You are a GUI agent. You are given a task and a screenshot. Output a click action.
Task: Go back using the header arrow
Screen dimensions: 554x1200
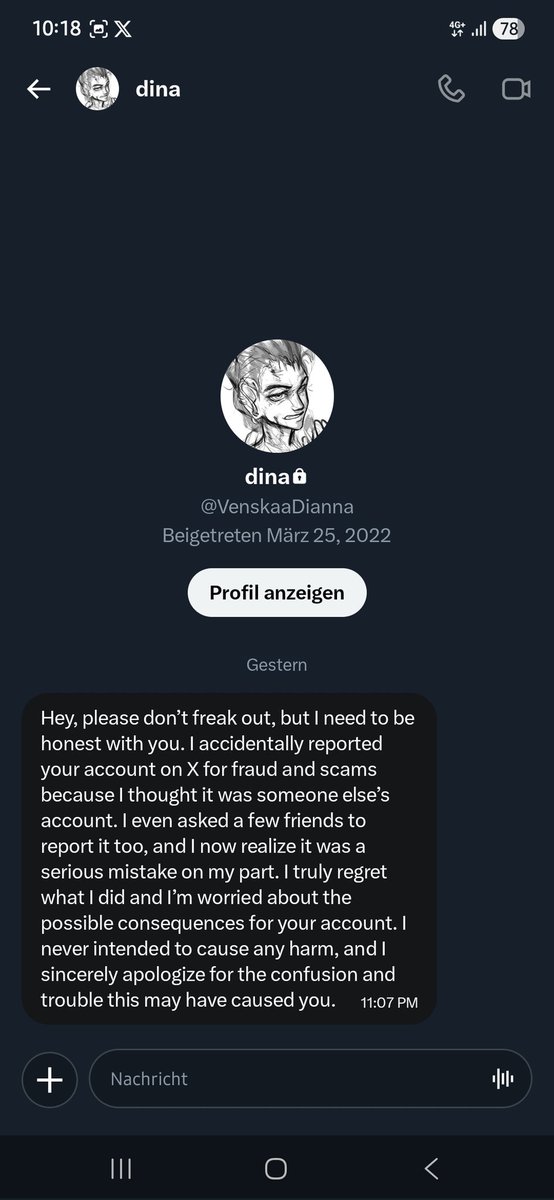(x=38, y=89)
